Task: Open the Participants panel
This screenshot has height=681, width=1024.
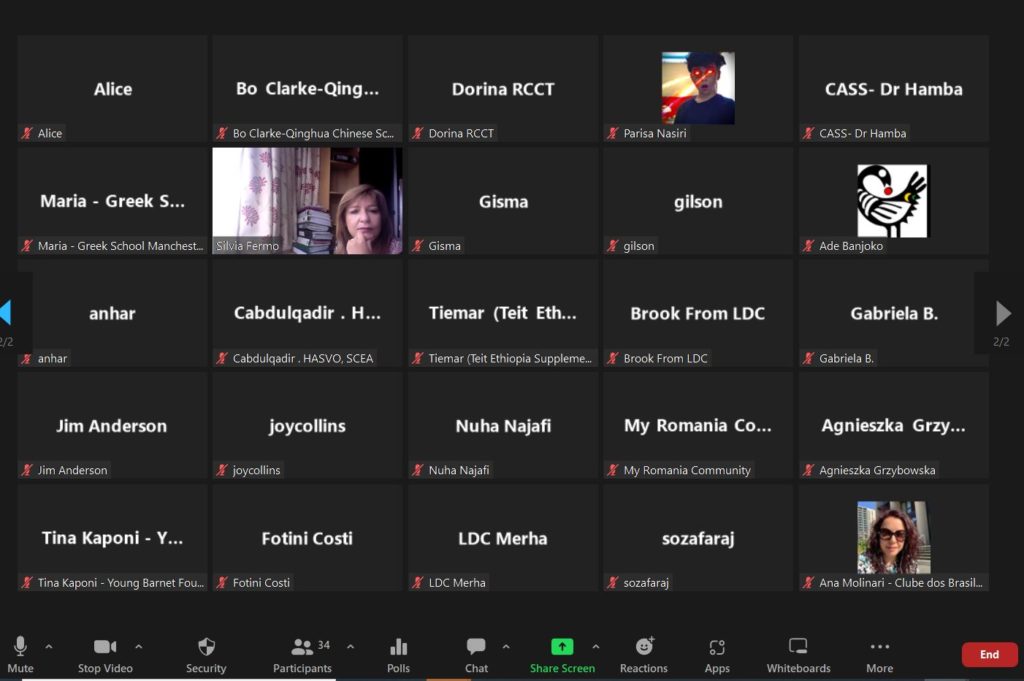Action: (302, 655)
